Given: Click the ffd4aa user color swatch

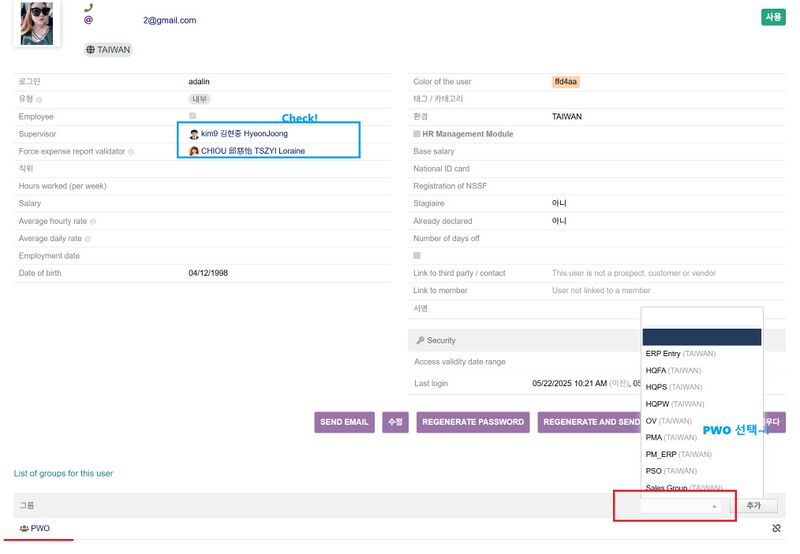Looking at the screenshot, I should point(565,82).
